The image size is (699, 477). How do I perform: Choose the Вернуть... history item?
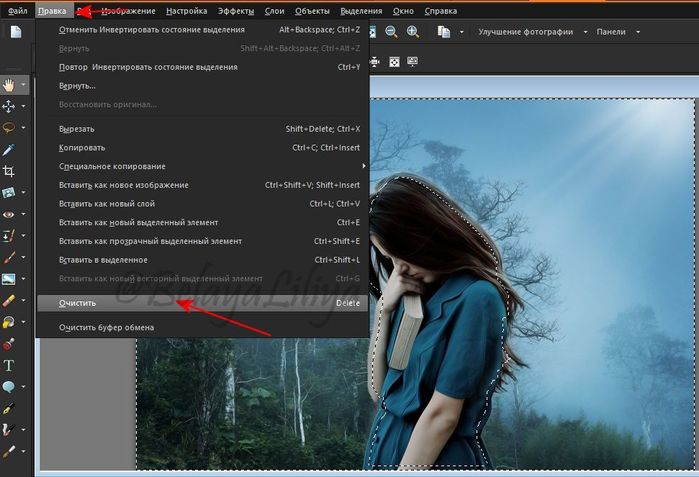[203, 86]
